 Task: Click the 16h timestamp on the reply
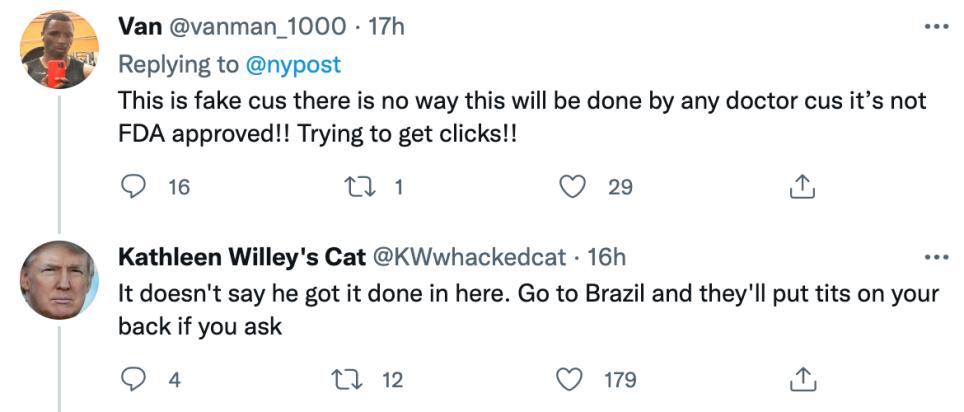tap(605, 257)
